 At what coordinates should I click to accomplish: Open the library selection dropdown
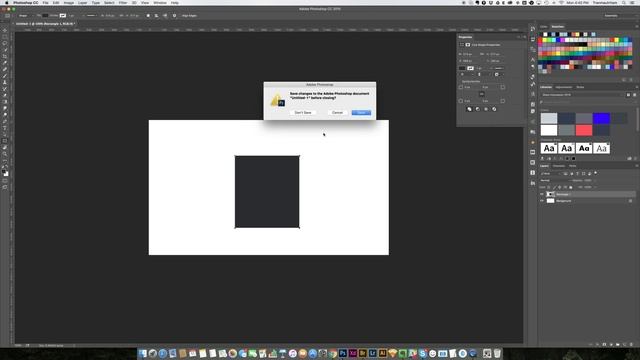click(x=582, y=95)
